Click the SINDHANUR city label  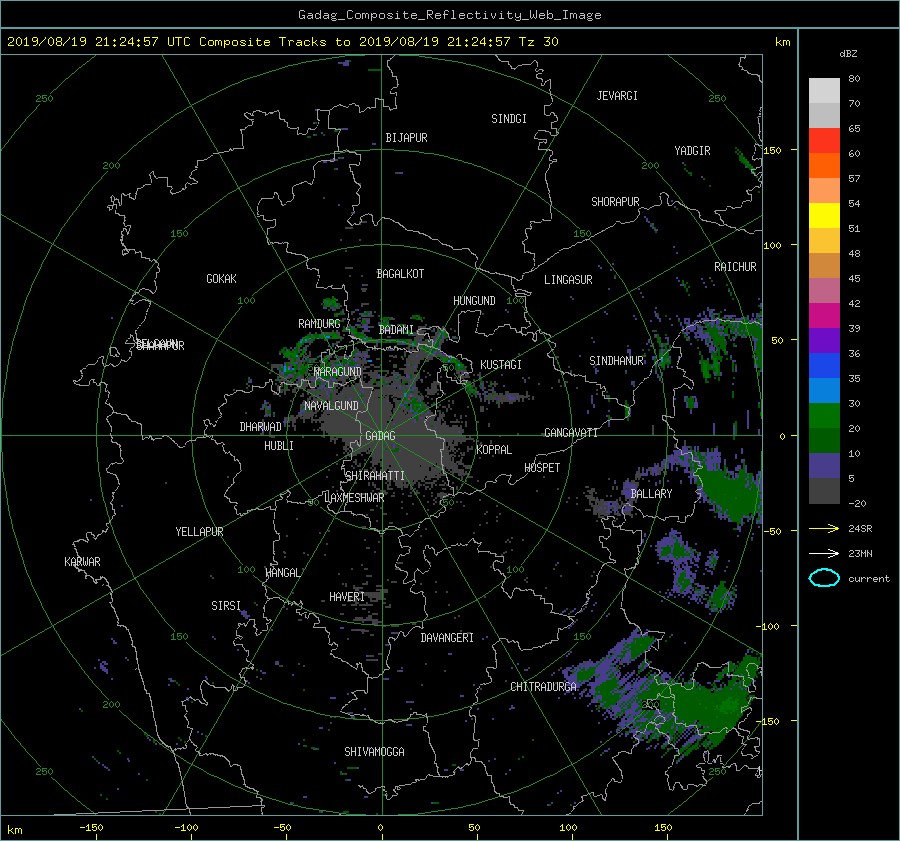(x=616, y=361)
